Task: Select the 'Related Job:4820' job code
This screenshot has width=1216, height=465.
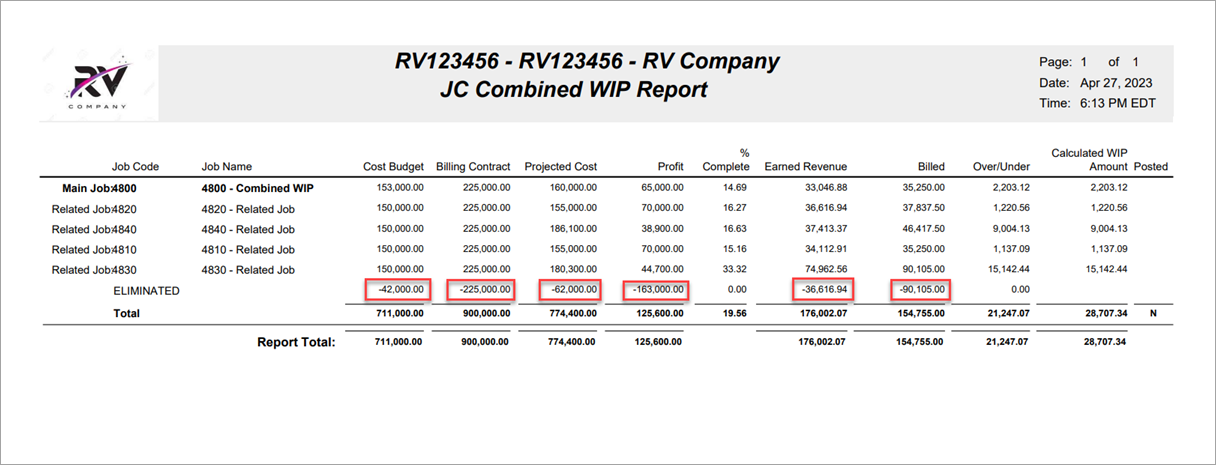Action: point(94,209)
